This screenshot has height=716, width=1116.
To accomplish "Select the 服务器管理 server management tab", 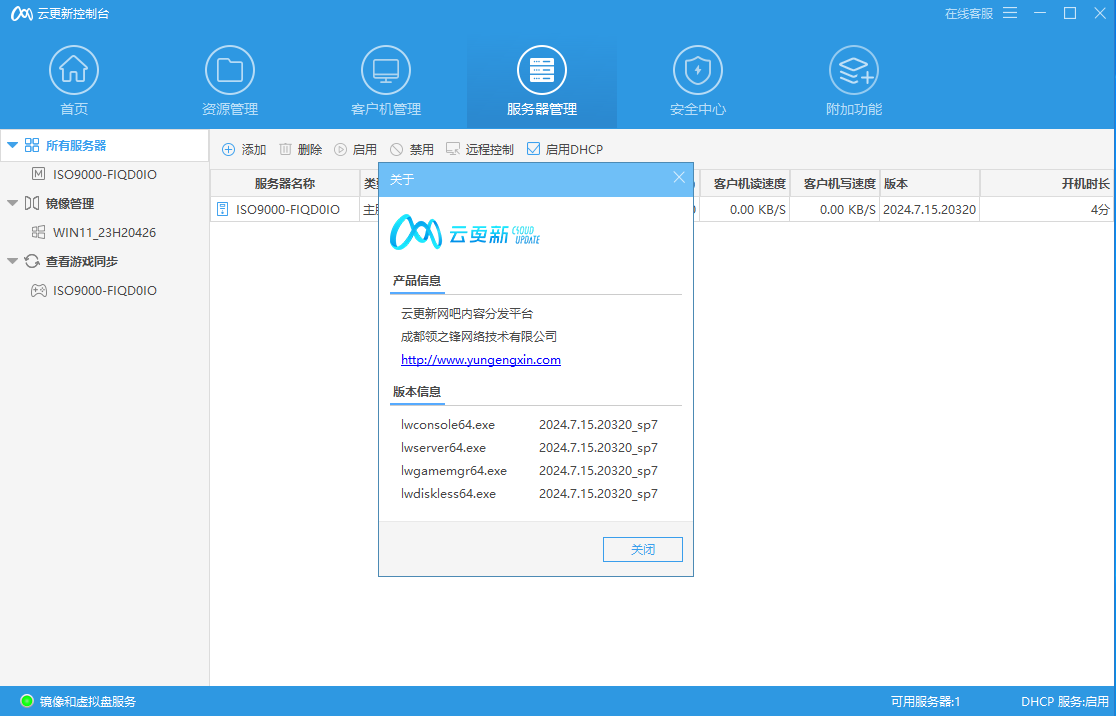I will (542, 81).
